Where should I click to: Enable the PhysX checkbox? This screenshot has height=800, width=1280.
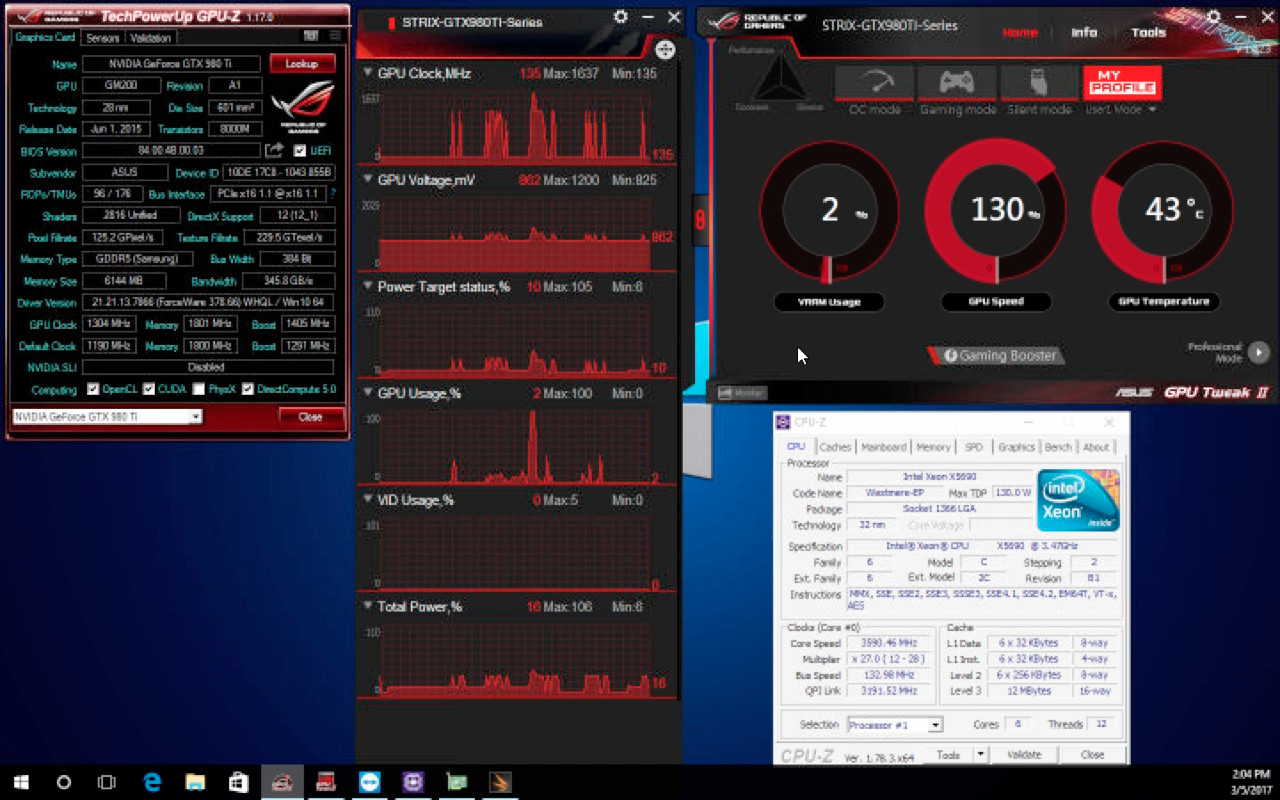[x=198, y=389]
